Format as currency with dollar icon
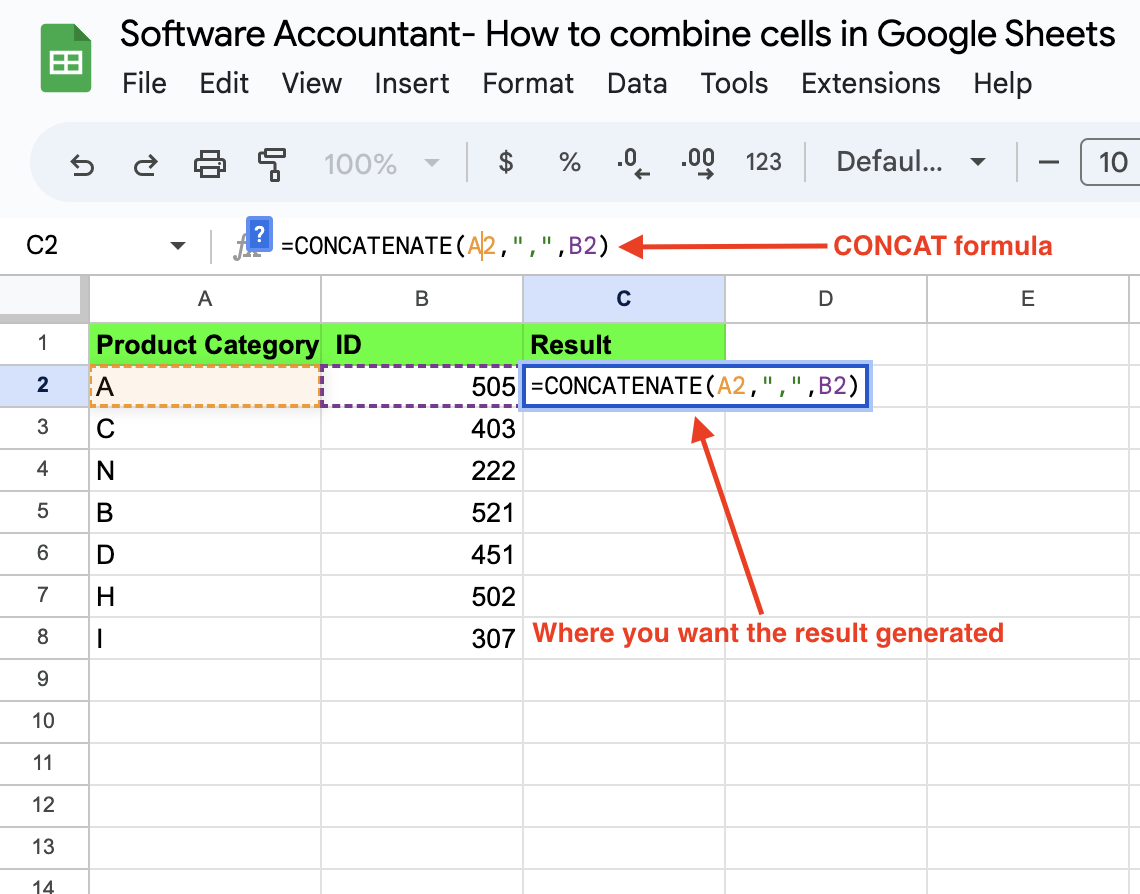 (x=506, y=161)
